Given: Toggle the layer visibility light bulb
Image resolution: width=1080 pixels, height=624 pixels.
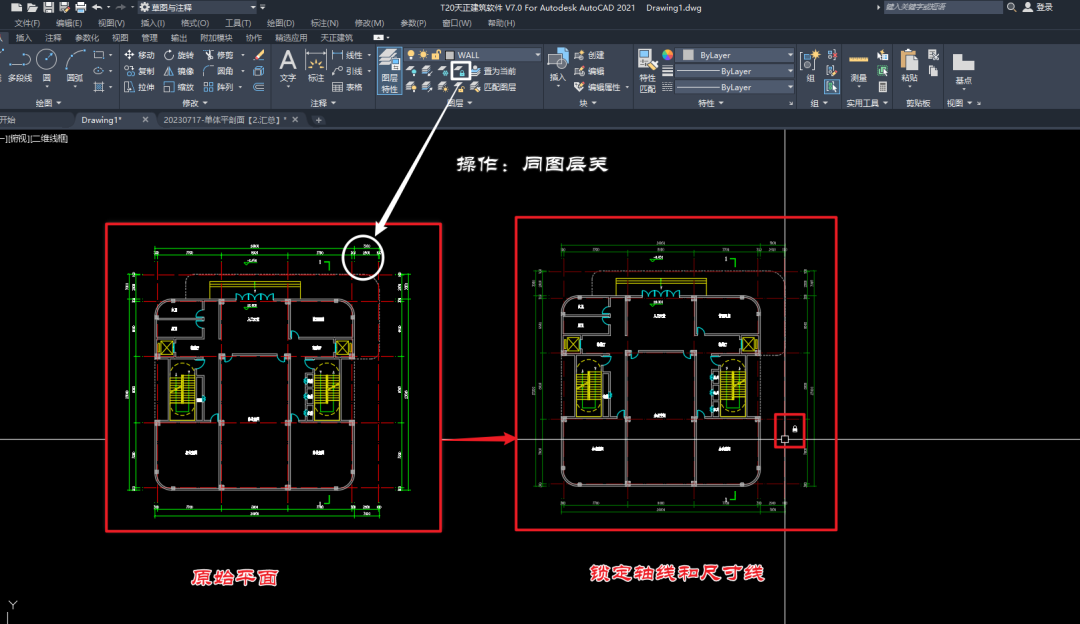Looking at the screenshot, I should coord(411,54).
